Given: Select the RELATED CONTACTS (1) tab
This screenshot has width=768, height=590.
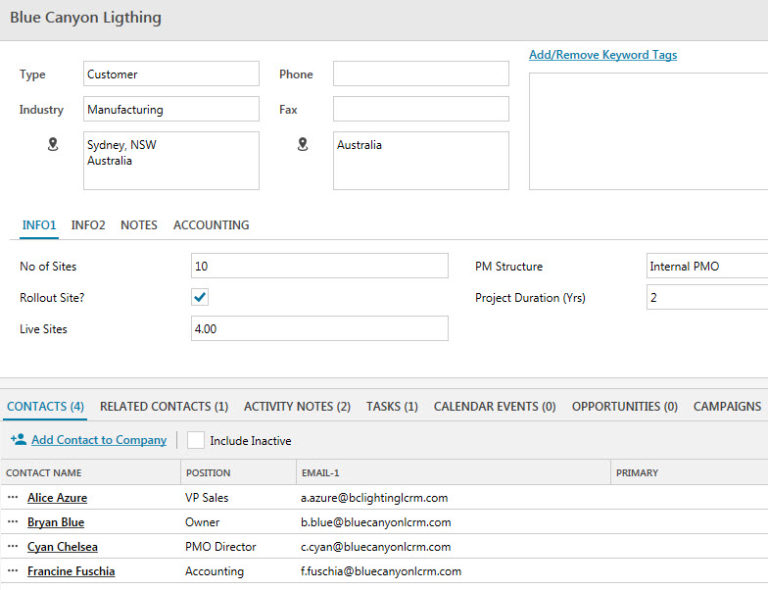Looking at the screenshot, I should [164, 406].
